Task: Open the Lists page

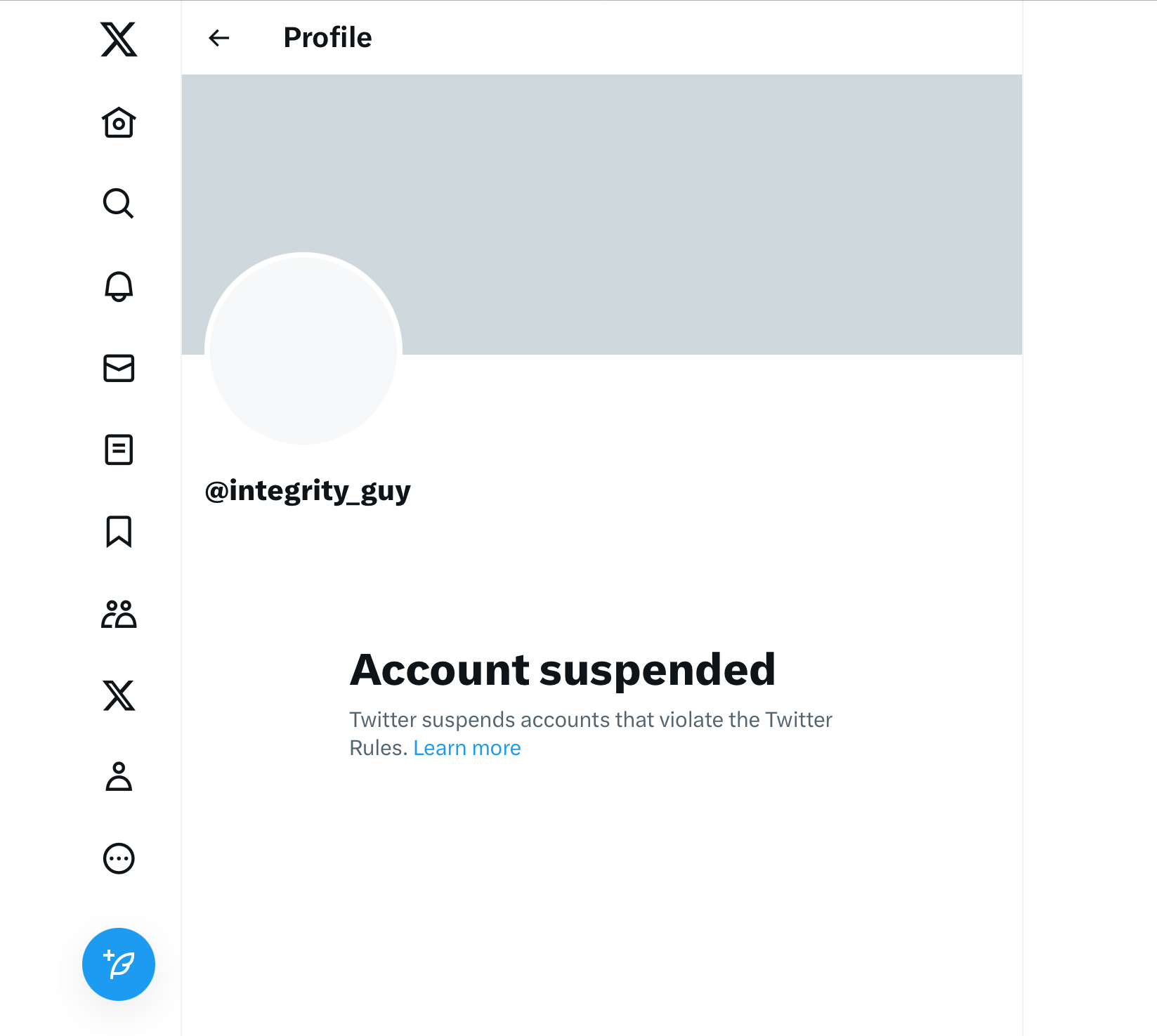Action: [119, 450]
